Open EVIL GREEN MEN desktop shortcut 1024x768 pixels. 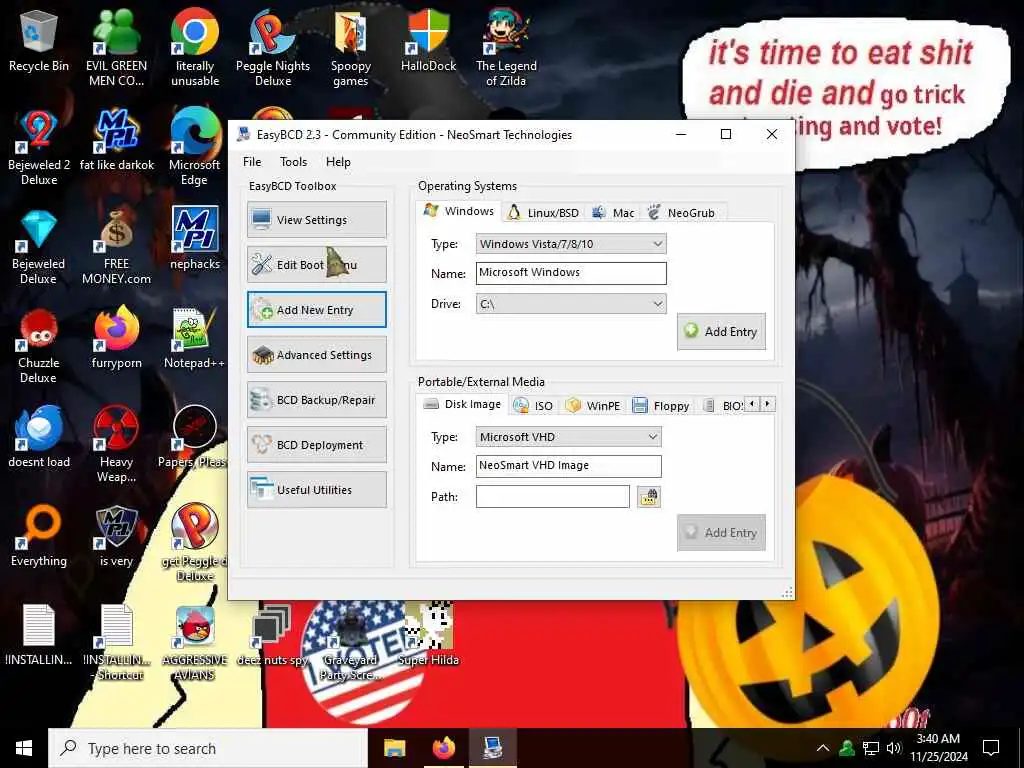(x=116, y=49)
